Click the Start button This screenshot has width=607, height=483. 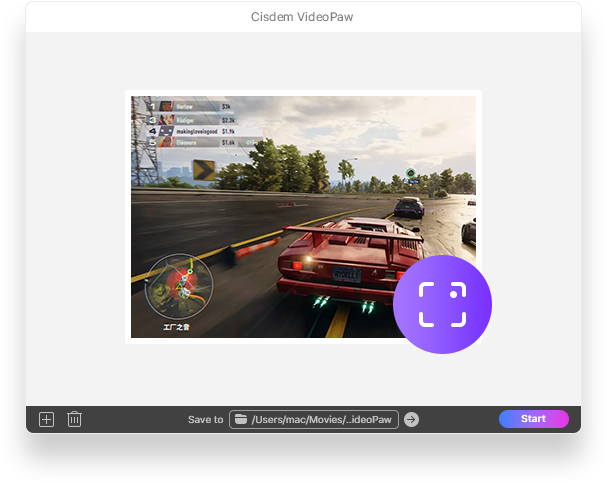(x=533, y=419)
